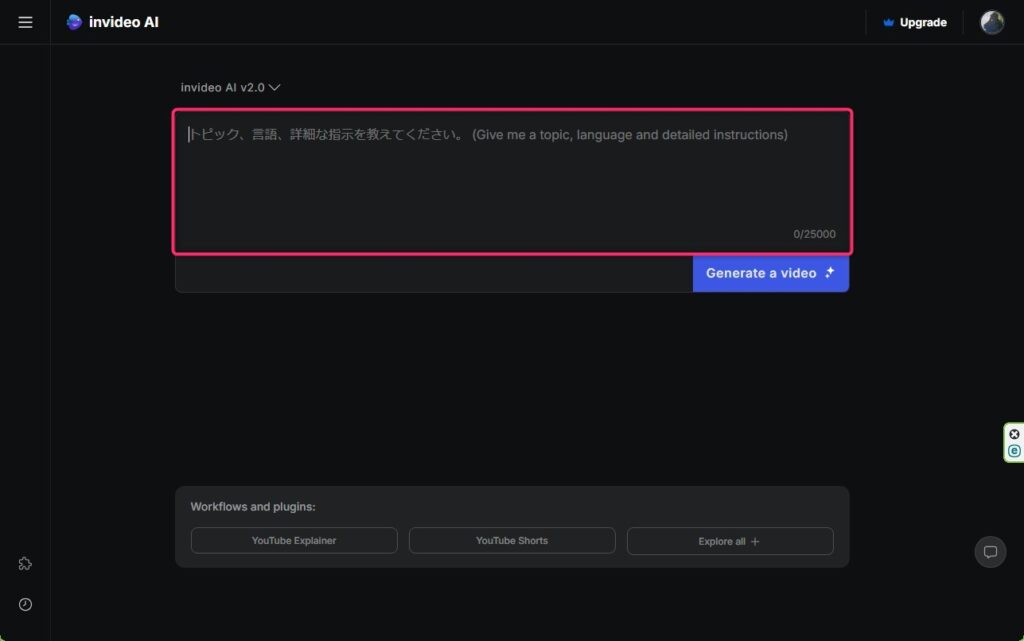
Task: Open plugins via the puzzle piece icon
Action: click(x=25, y=563)
